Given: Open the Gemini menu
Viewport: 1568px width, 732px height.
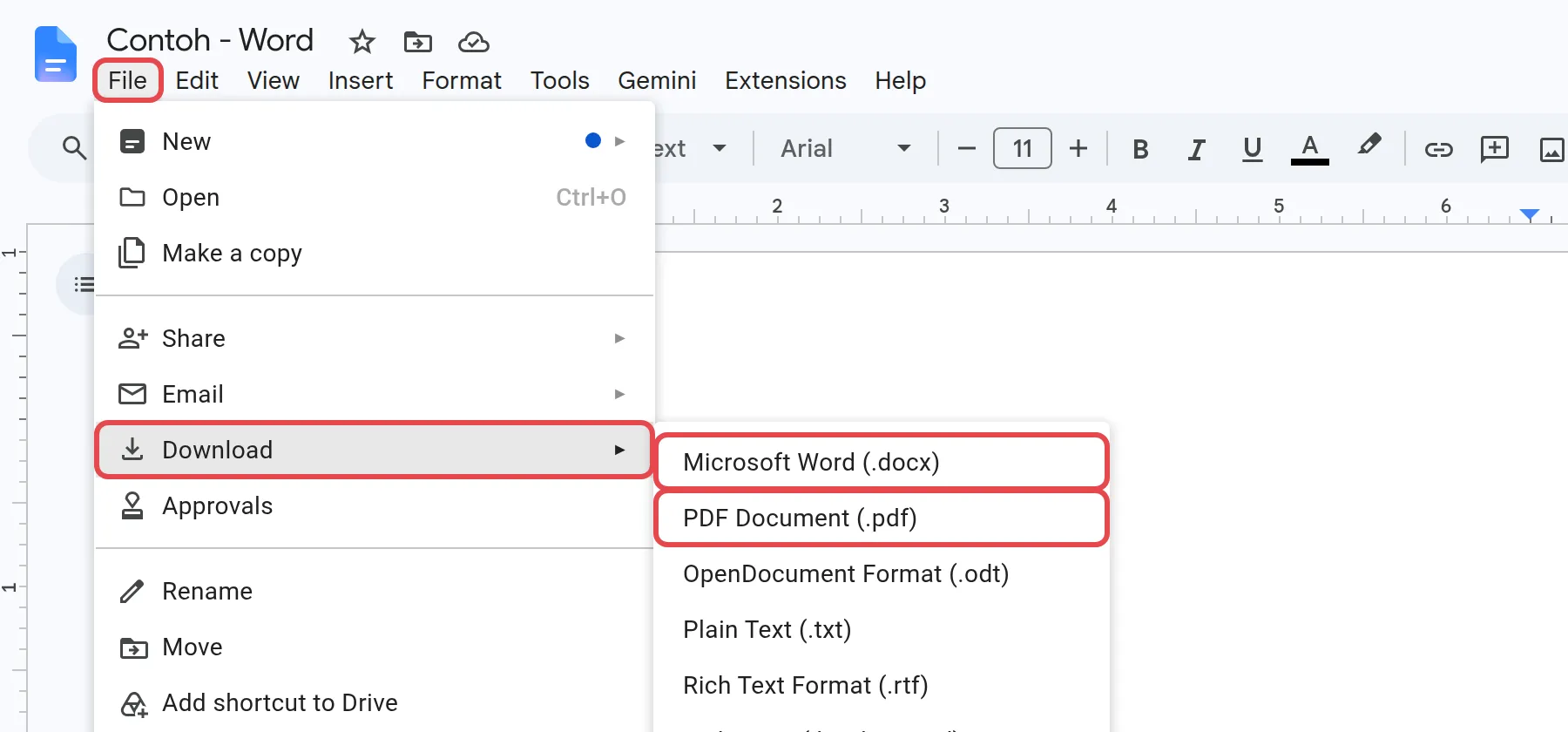Looking at the screenshot, I should (x=657, y=80).
